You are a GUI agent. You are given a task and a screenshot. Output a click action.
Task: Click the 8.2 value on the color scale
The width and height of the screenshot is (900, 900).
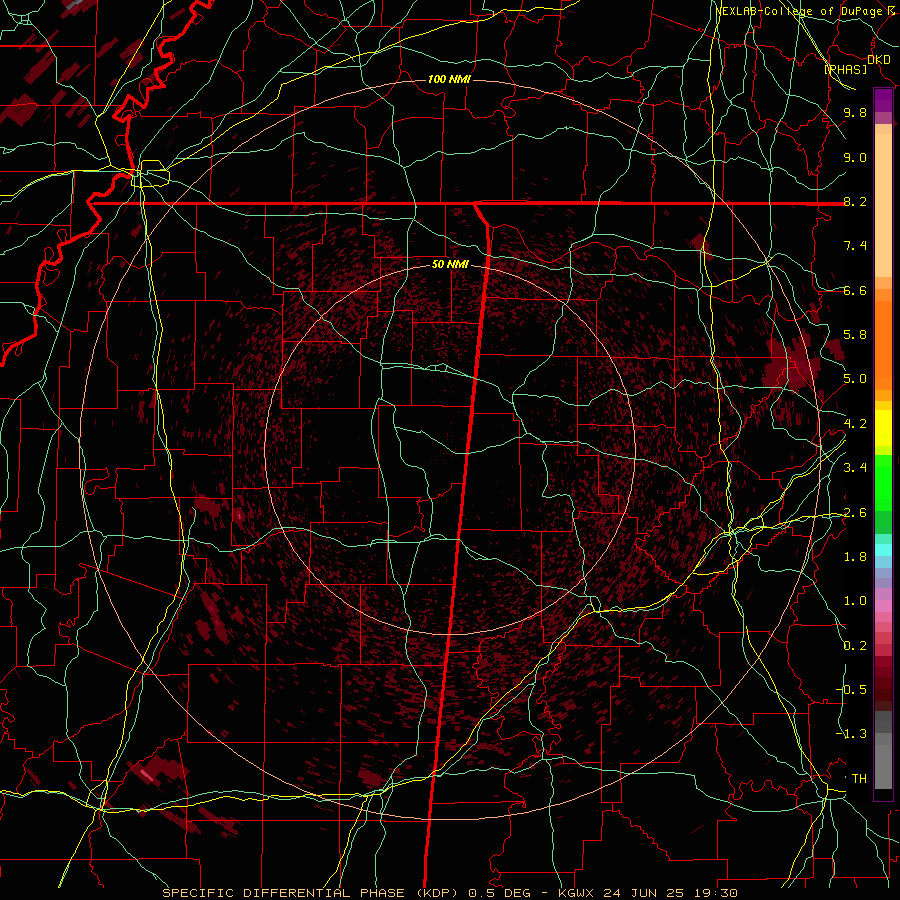[x=855, y=201]
